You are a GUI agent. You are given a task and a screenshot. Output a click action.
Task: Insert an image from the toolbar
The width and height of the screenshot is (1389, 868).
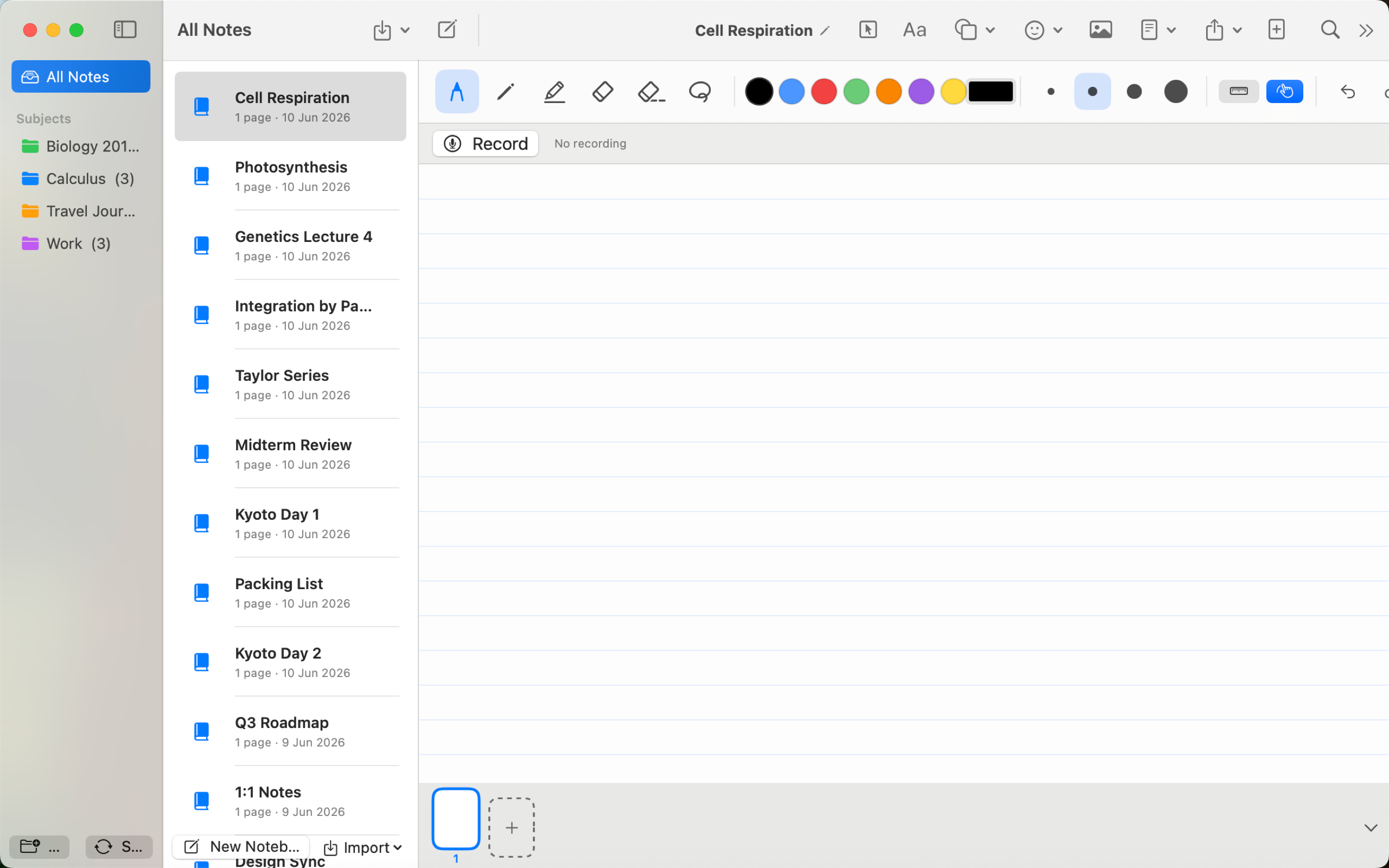coord(1100,30)
